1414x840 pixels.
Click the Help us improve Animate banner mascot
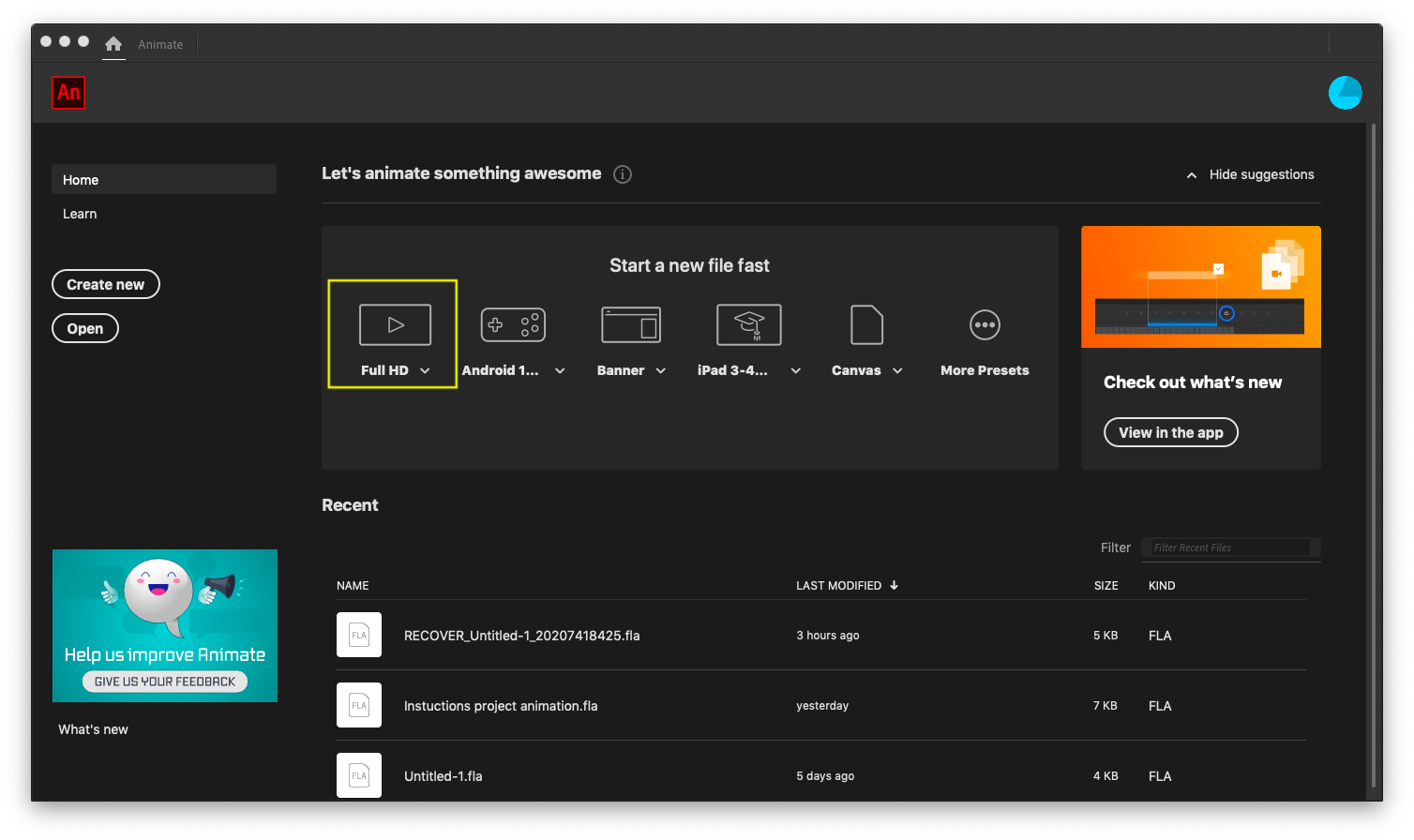click(158, 594)
